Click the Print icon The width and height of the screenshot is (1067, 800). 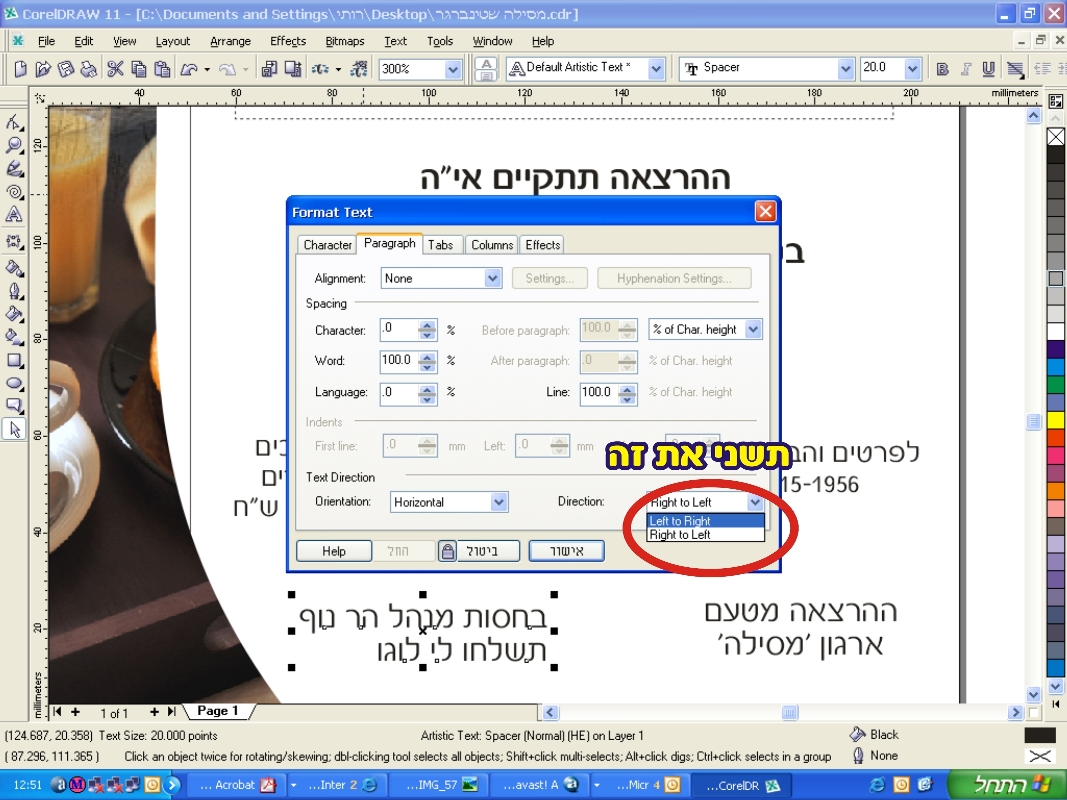88,69
